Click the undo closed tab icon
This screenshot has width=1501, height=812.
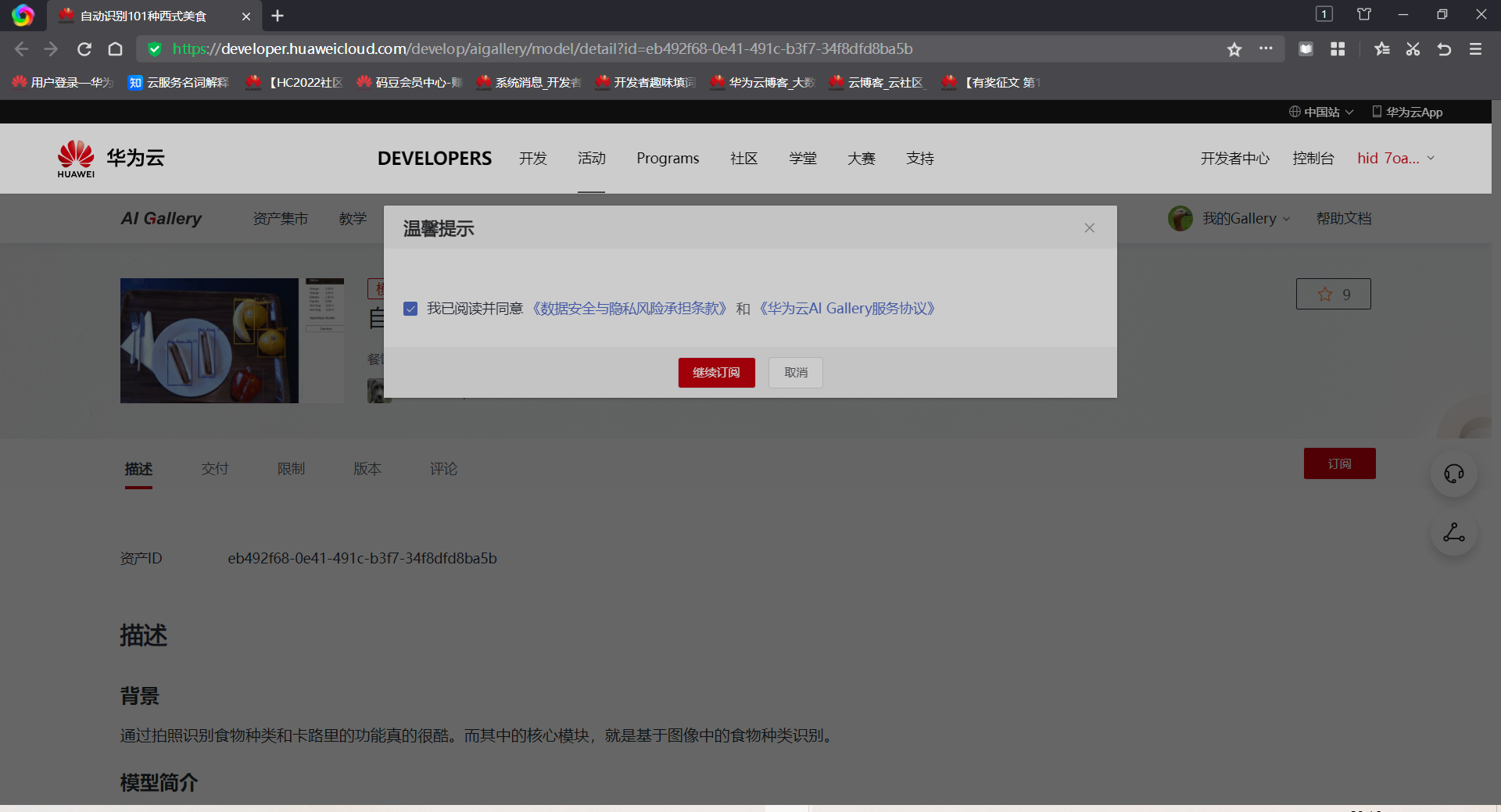pos(1444,49)
